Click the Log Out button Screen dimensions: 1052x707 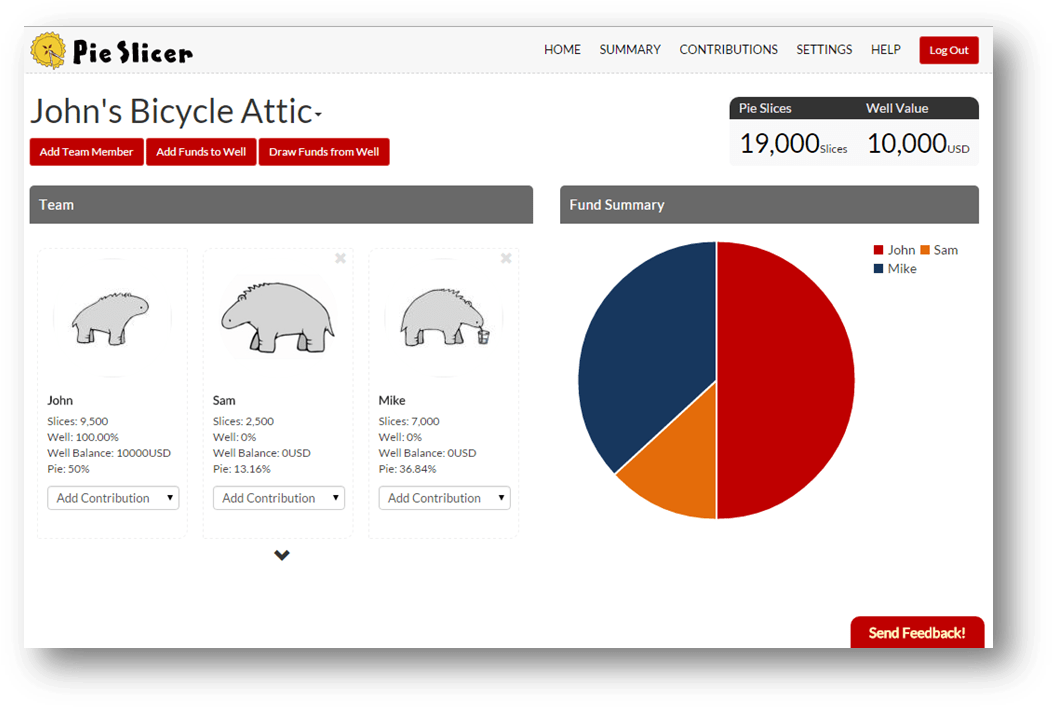[949, 50]
